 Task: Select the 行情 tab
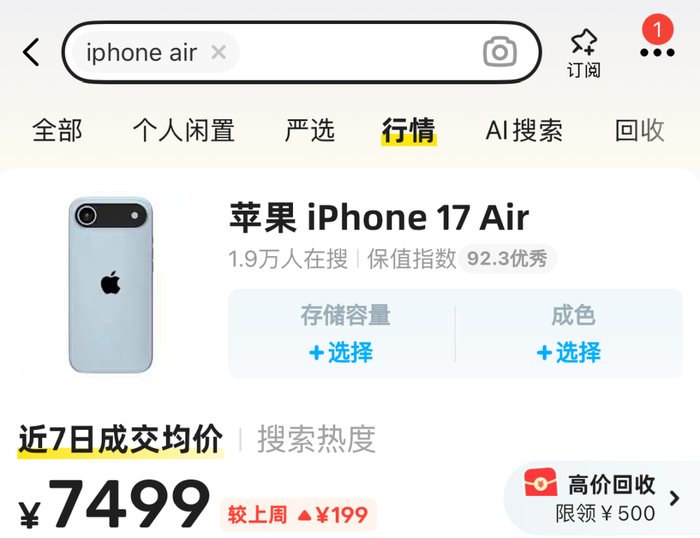point(408,130)
